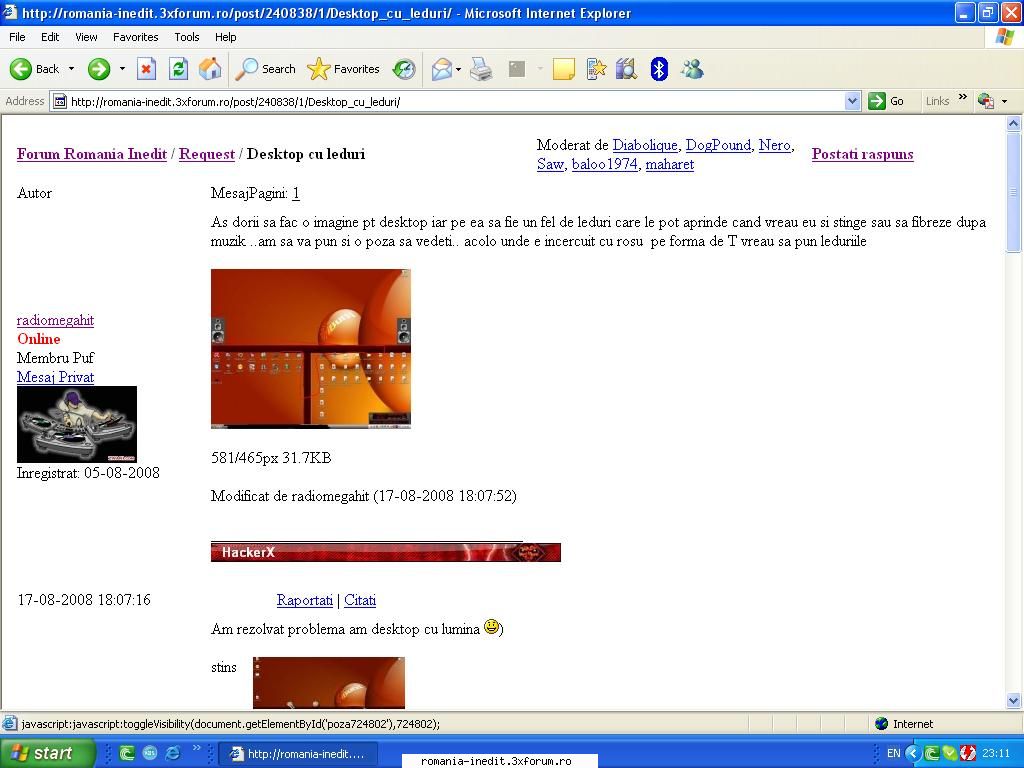Screen dimensions: 1024x768
Task: Open the Back button history dropdown arrow
Action: click(x=71, y=69)
